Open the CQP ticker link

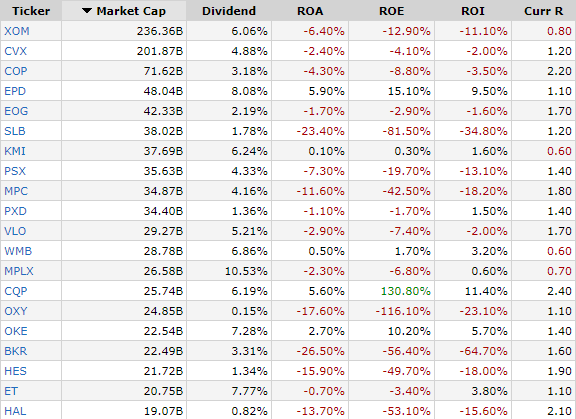[15, 291]
